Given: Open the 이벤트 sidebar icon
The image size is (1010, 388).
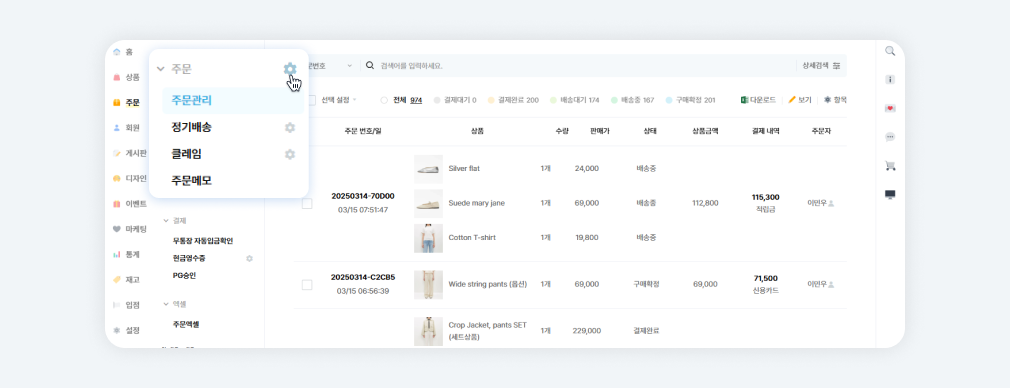Looking at the screenshot, I should pyautogui.click(x=117, y=204).
